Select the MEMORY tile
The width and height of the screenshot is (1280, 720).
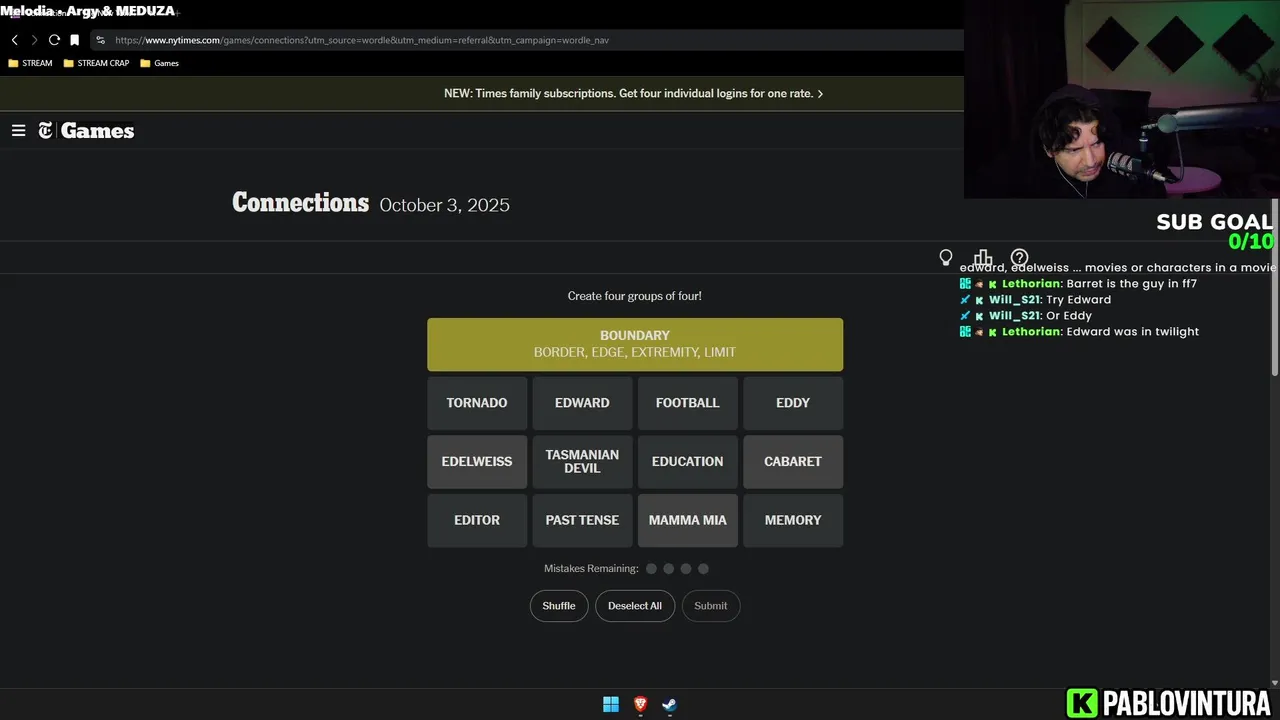click(x=793, y=520)
